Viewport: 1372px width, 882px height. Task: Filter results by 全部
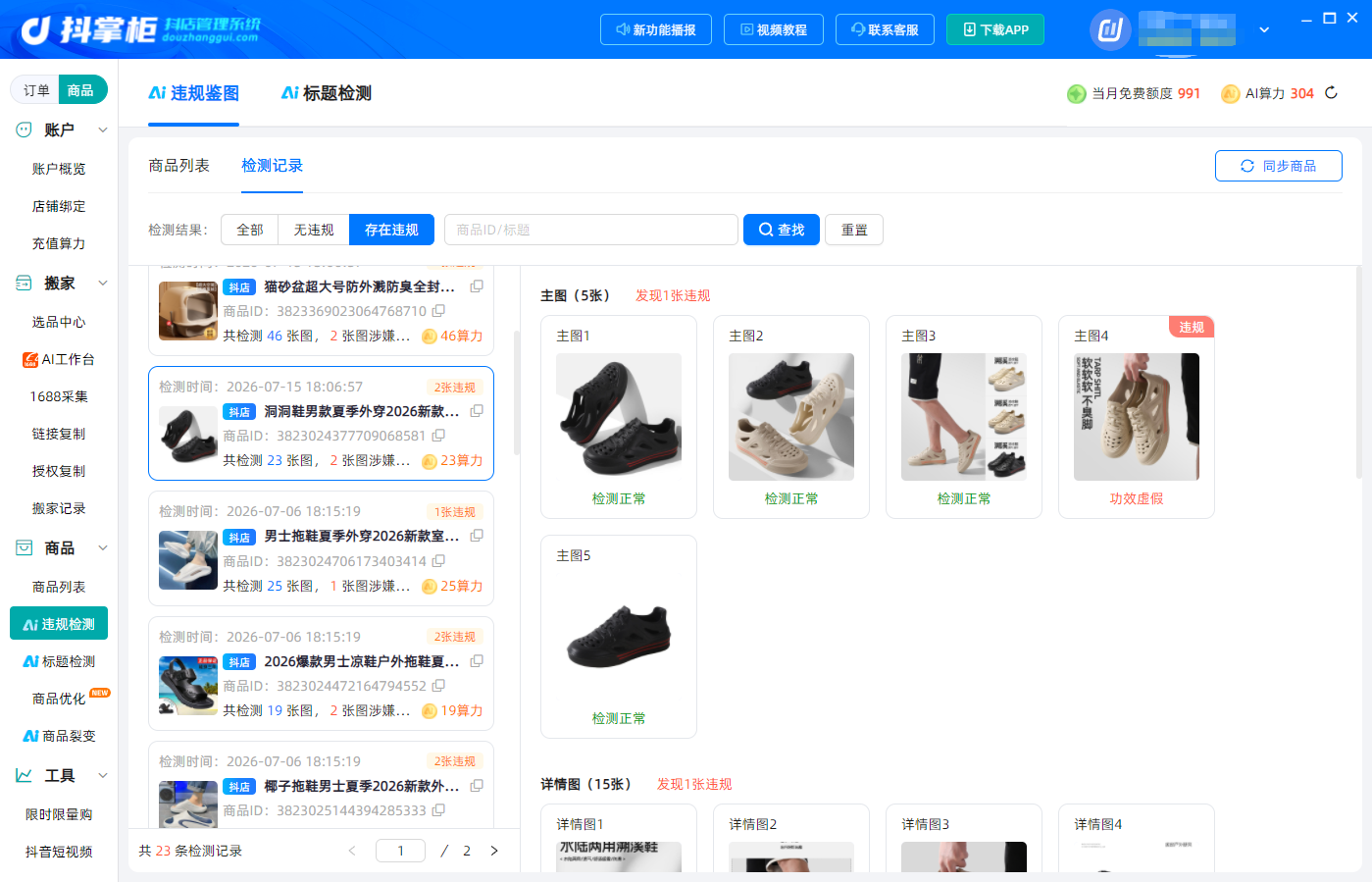pyautogui.click(x=250, y=230)
